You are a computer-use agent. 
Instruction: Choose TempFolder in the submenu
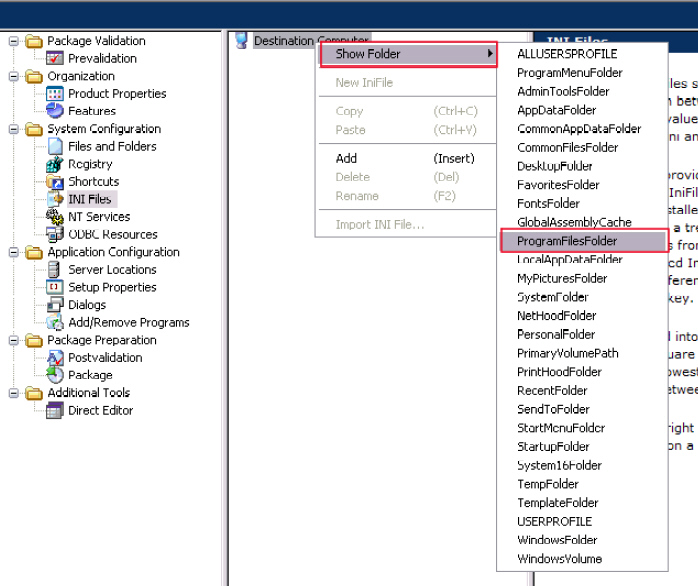pos(548,484)
